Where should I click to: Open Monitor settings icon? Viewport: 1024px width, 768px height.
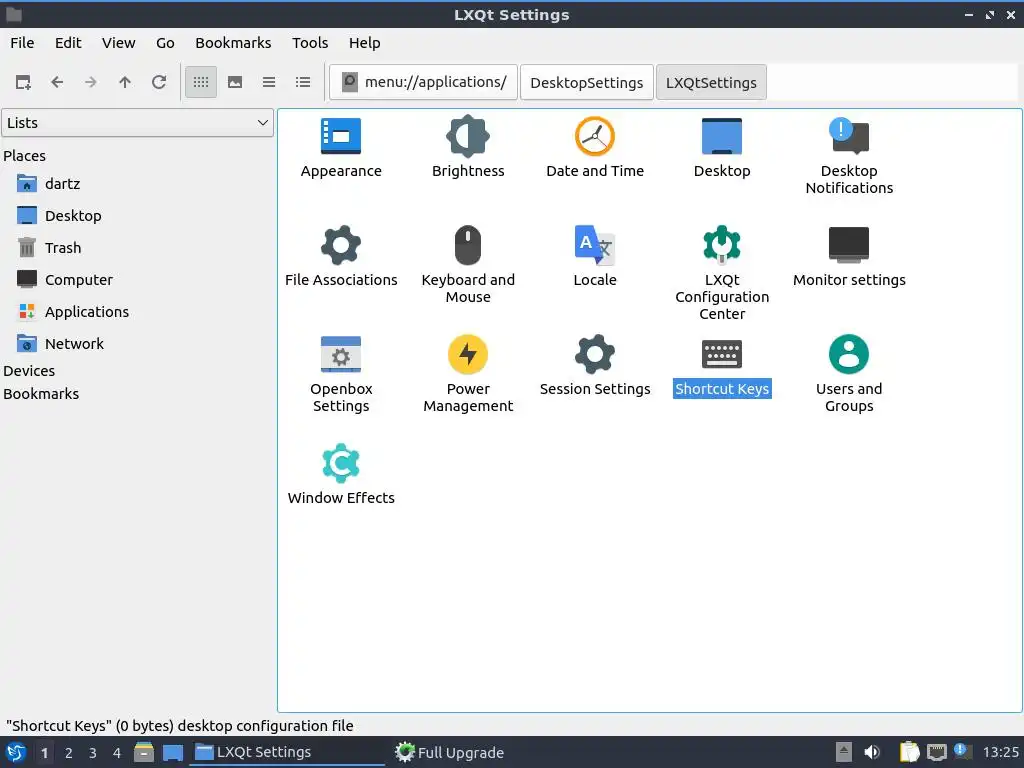[848, 245]
